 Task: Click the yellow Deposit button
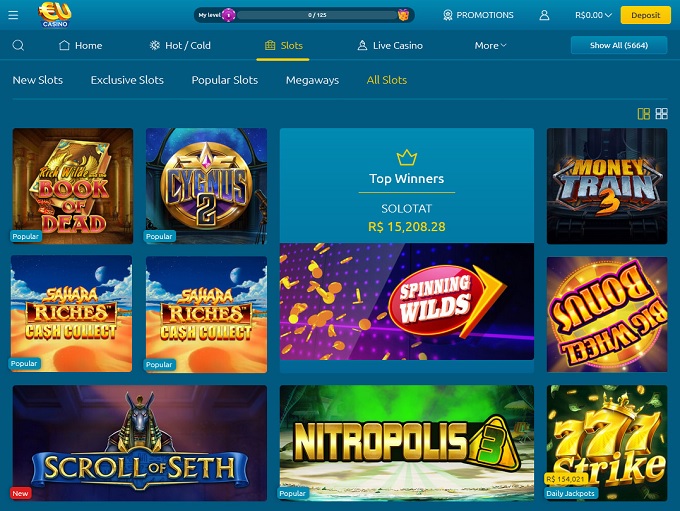[x=645, y=15]
